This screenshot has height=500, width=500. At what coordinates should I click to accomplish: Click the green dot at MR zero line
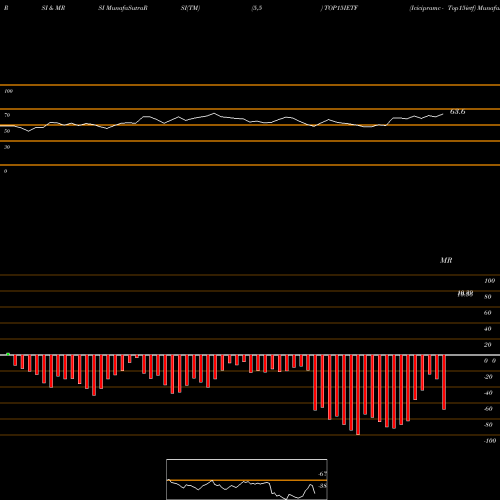[x=8, y=354]
